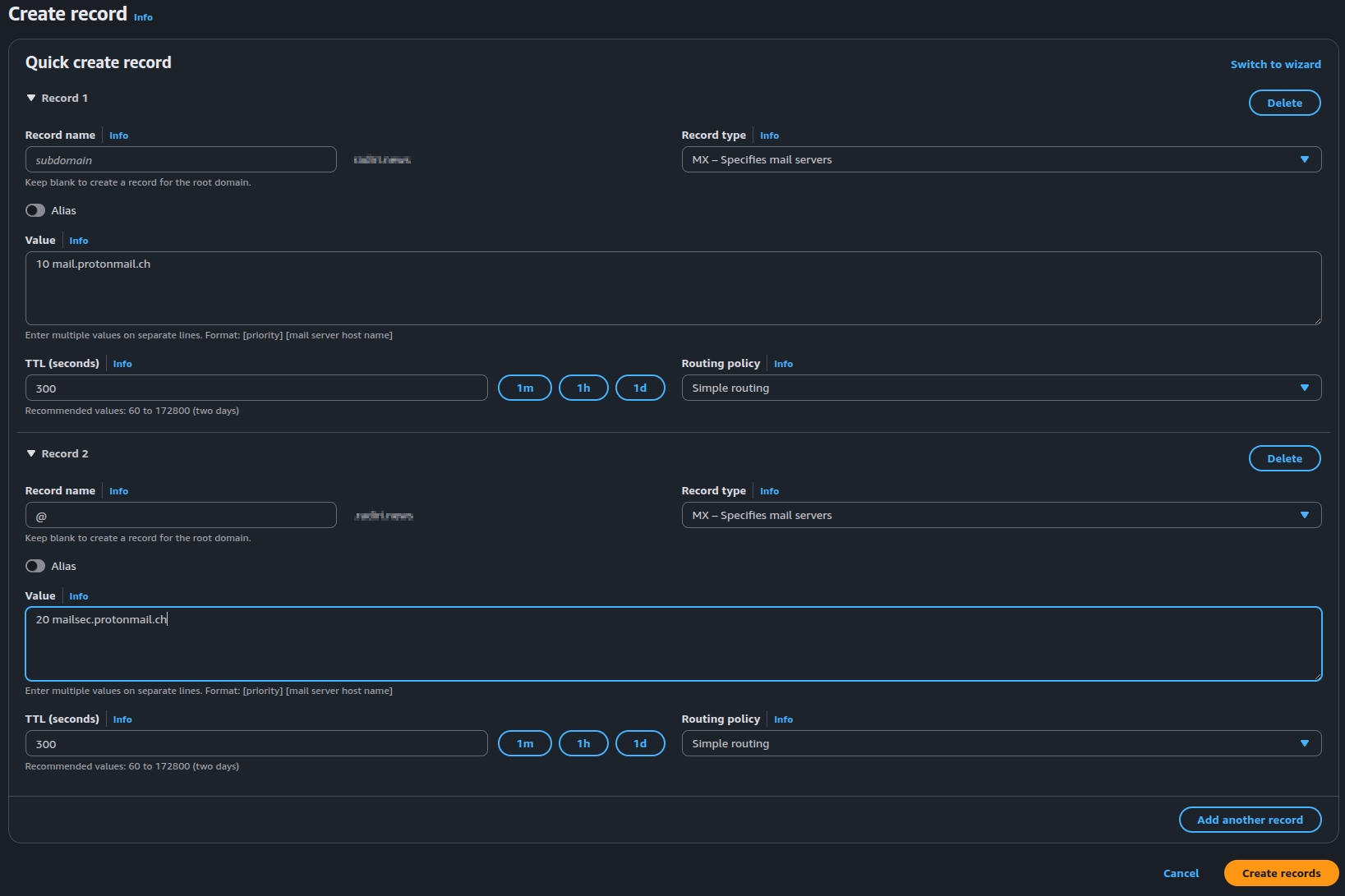Set Record 2 TTL to 1m
This screenshot has height=896, width=1345.
click(x=525, y=743)
